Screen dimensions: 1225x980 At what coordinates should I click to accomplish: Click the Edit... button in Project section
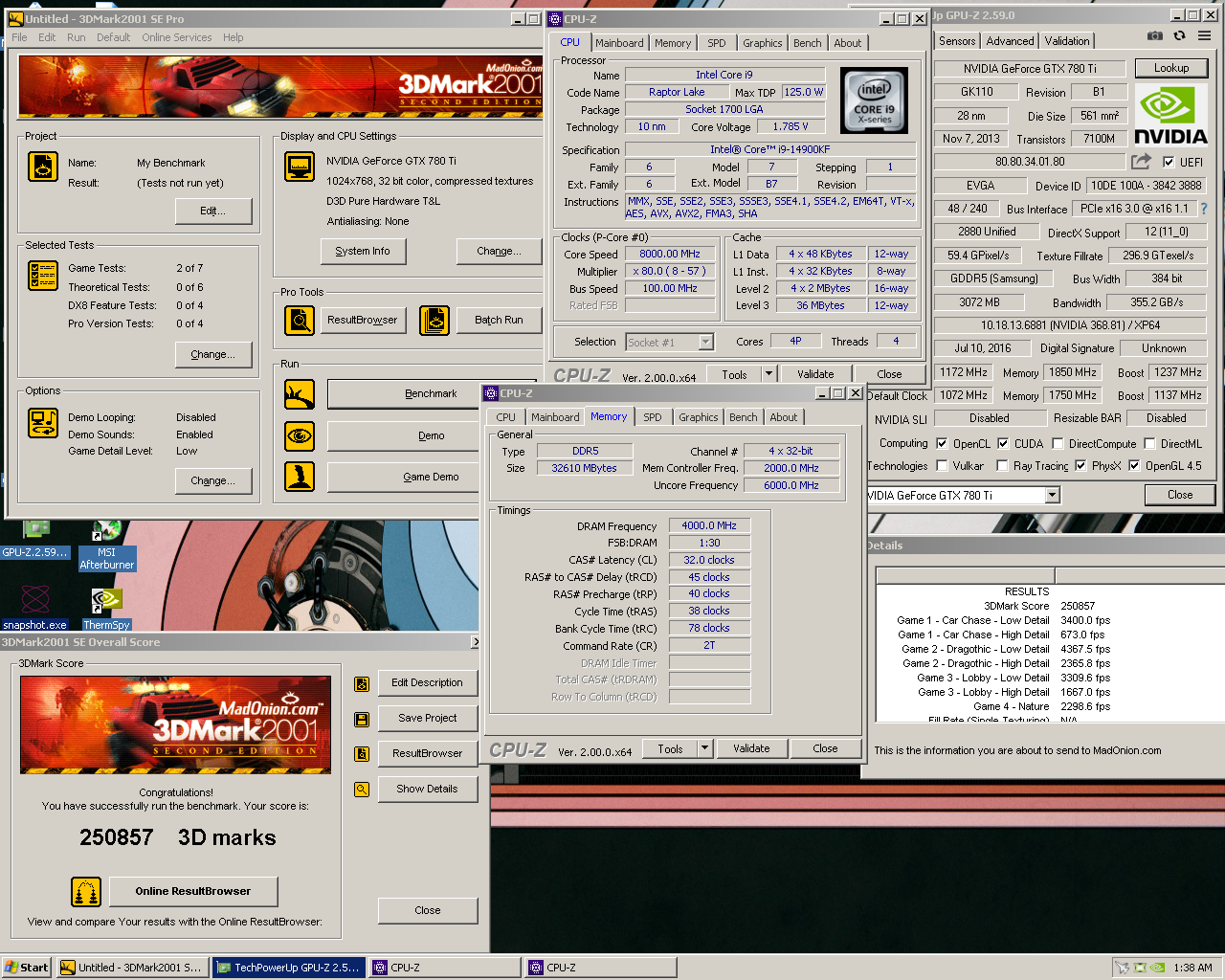213,211
